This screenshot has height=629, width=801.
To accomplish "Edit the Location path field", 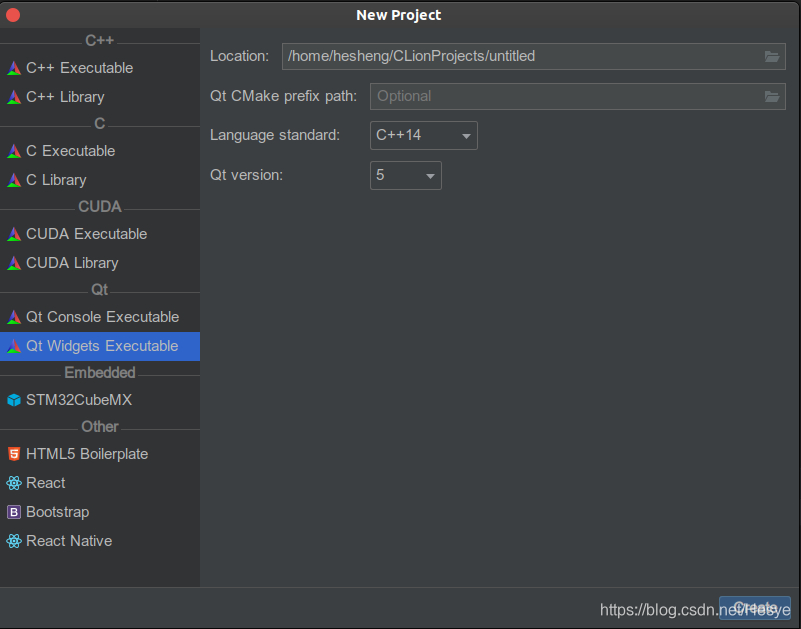I will click(533, 56).
